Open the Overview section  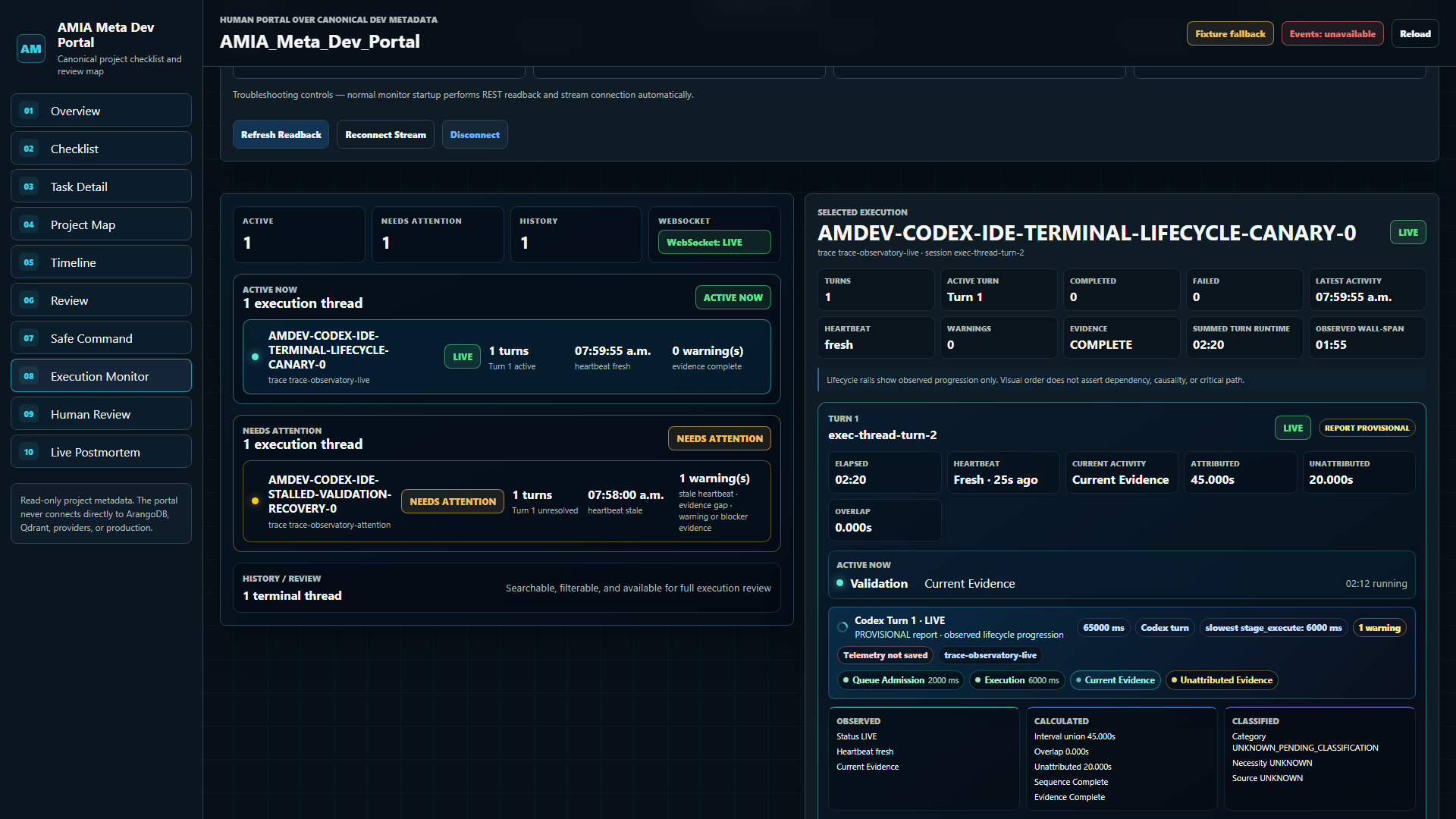[101, 111]
